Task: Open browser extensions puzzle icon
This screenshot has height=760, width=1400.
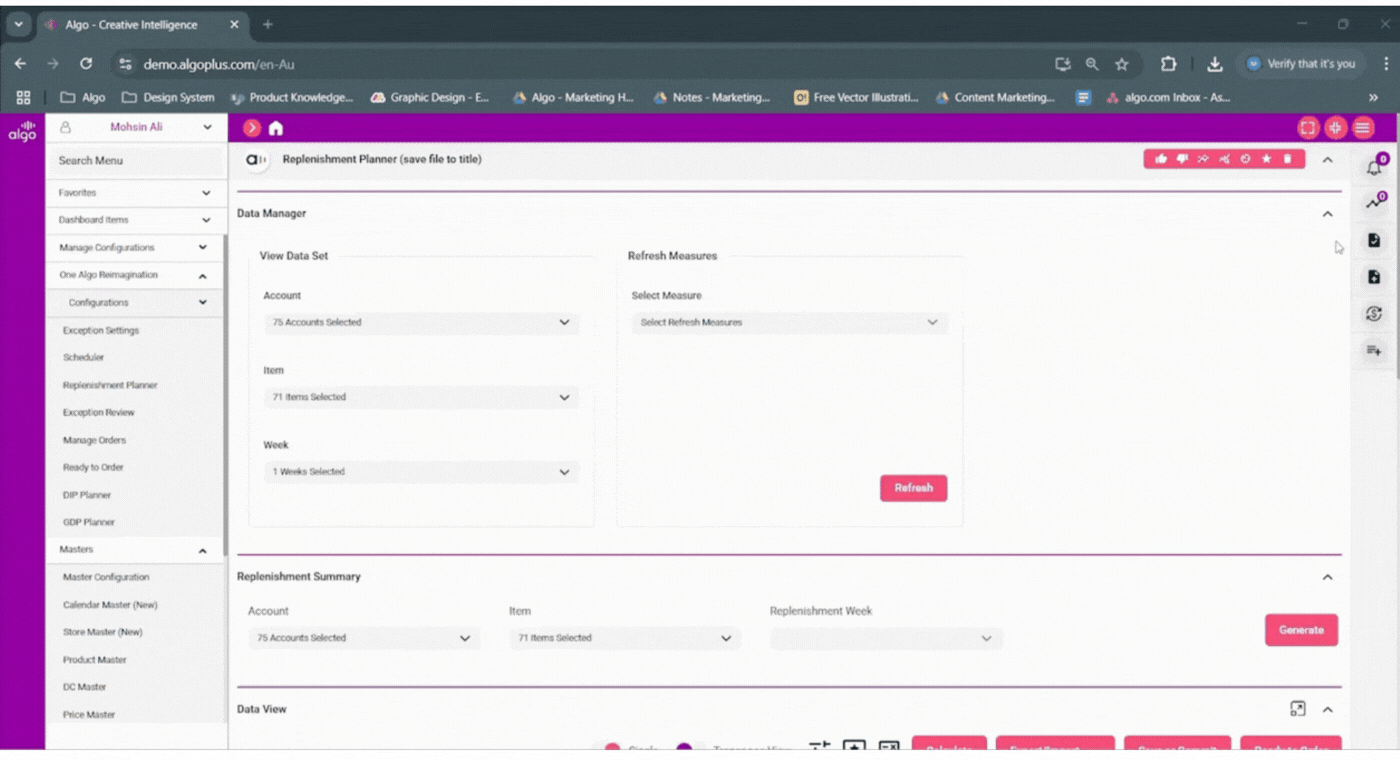Action: click(1168, 64)
